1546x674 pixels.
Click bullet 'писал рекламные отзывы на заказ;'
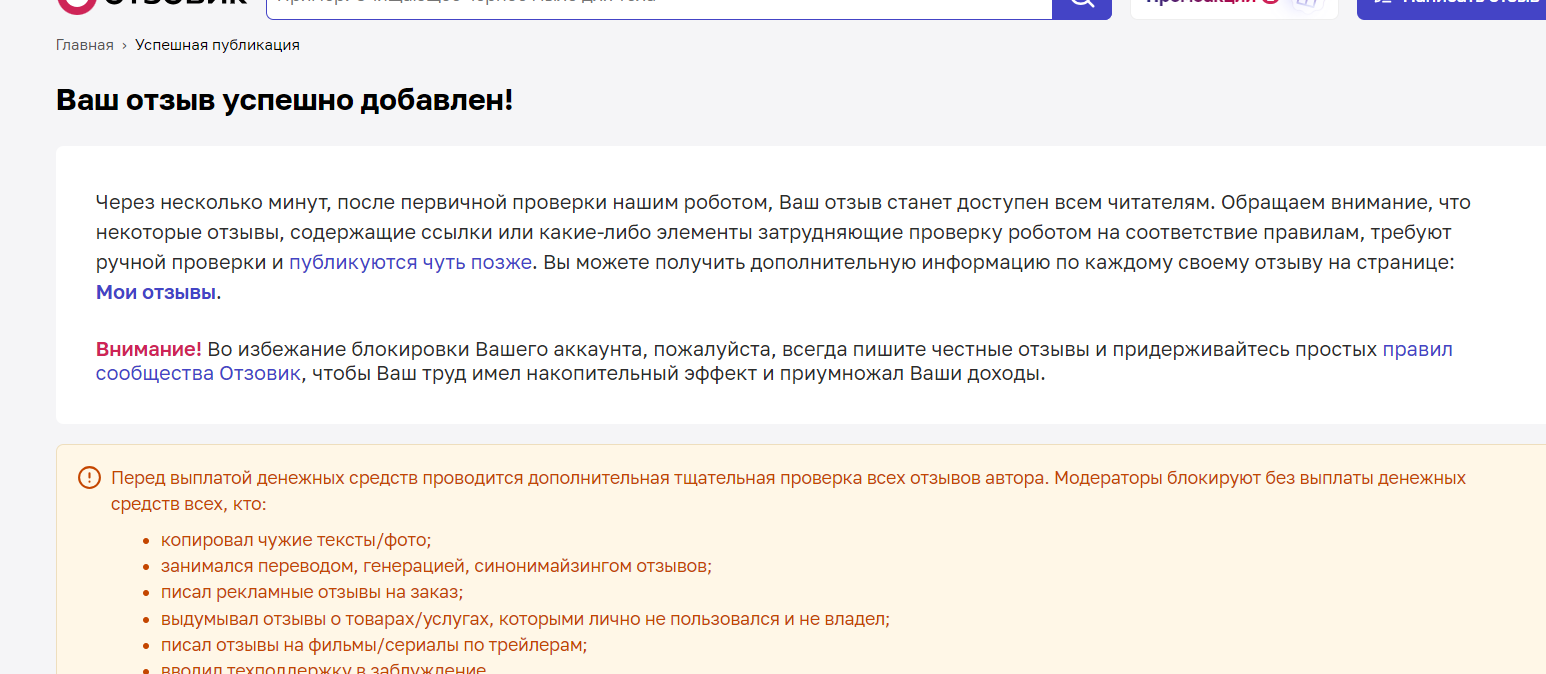312,592
